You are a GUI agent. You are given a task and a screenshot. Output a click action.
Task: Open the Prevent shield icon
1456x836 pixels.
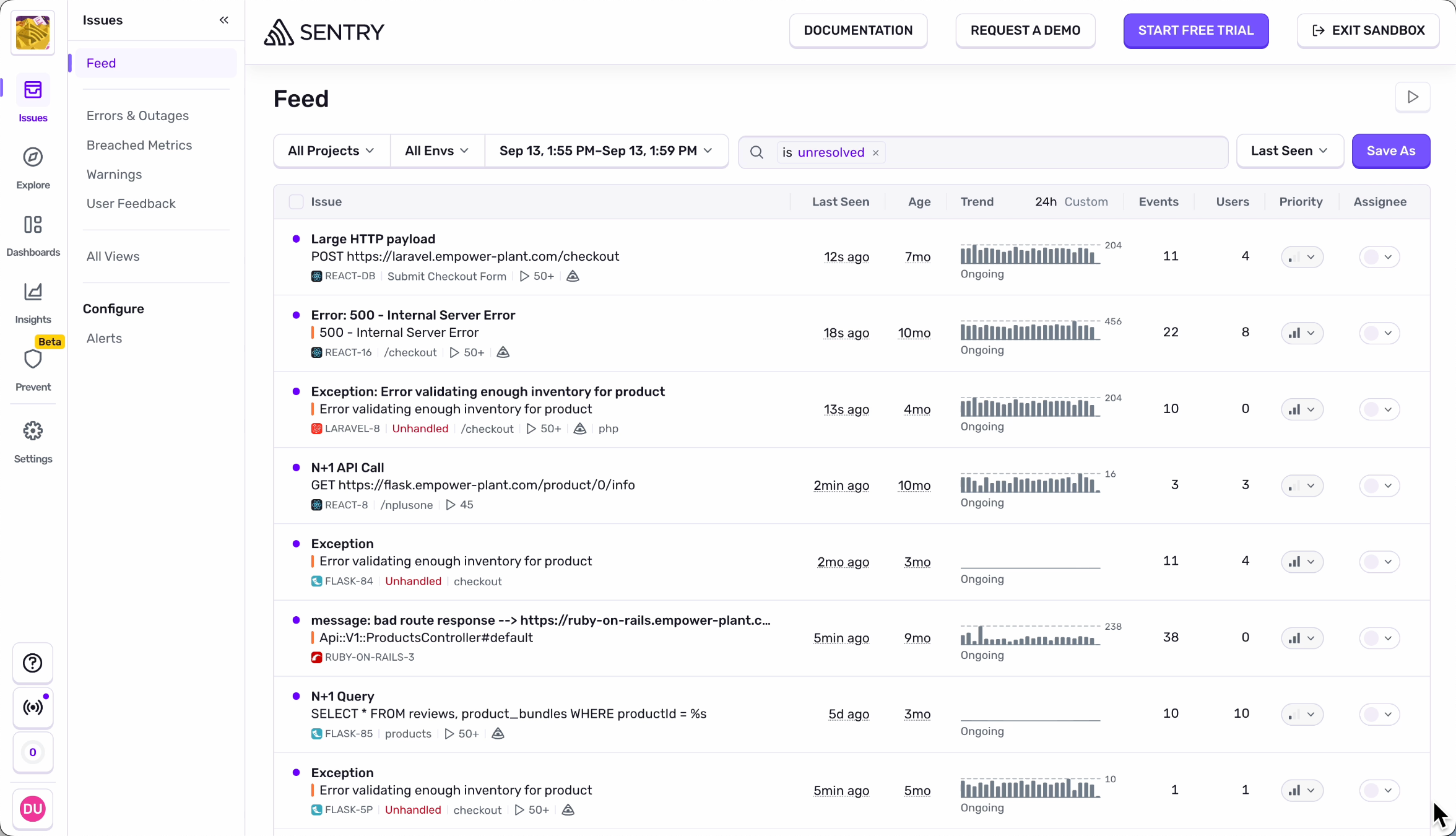point(33,360)
